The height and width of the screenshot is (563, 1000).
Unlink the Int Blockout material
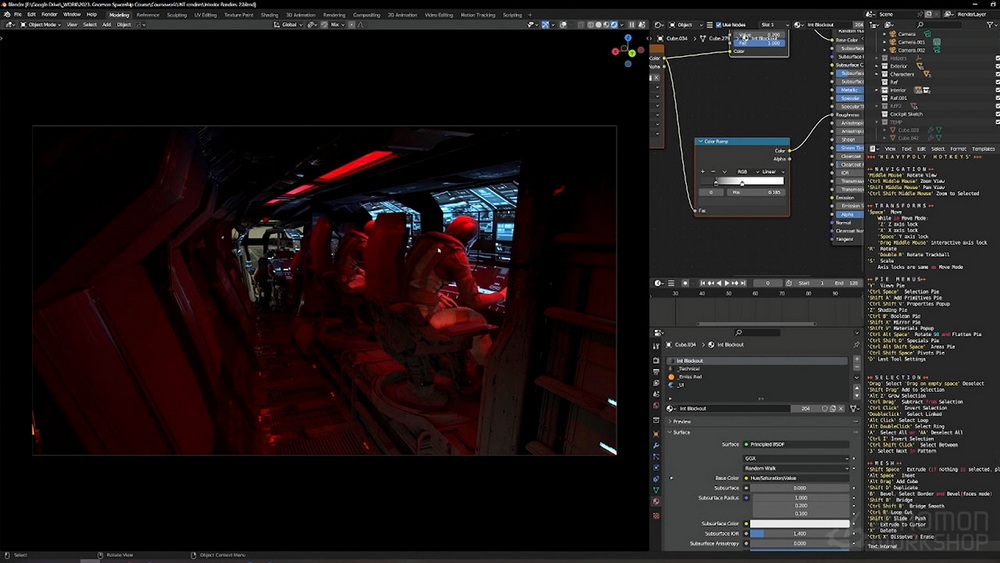[841, 409]
